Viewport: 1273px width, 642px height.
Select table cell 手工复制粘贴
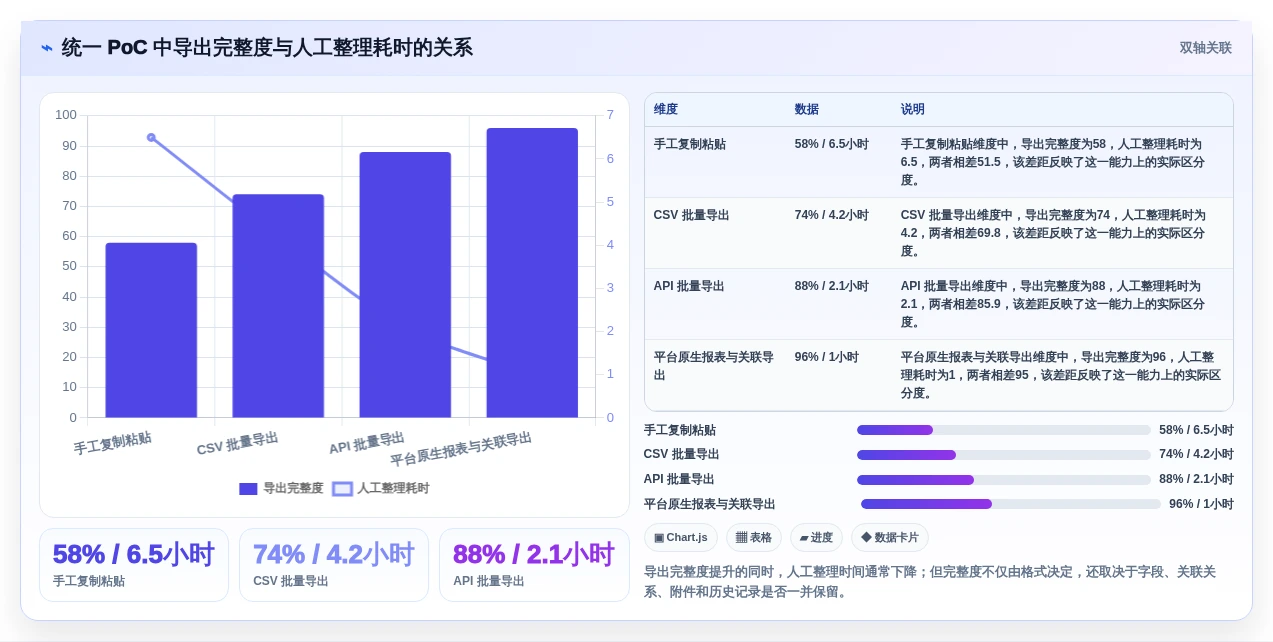tap(690, 144)
